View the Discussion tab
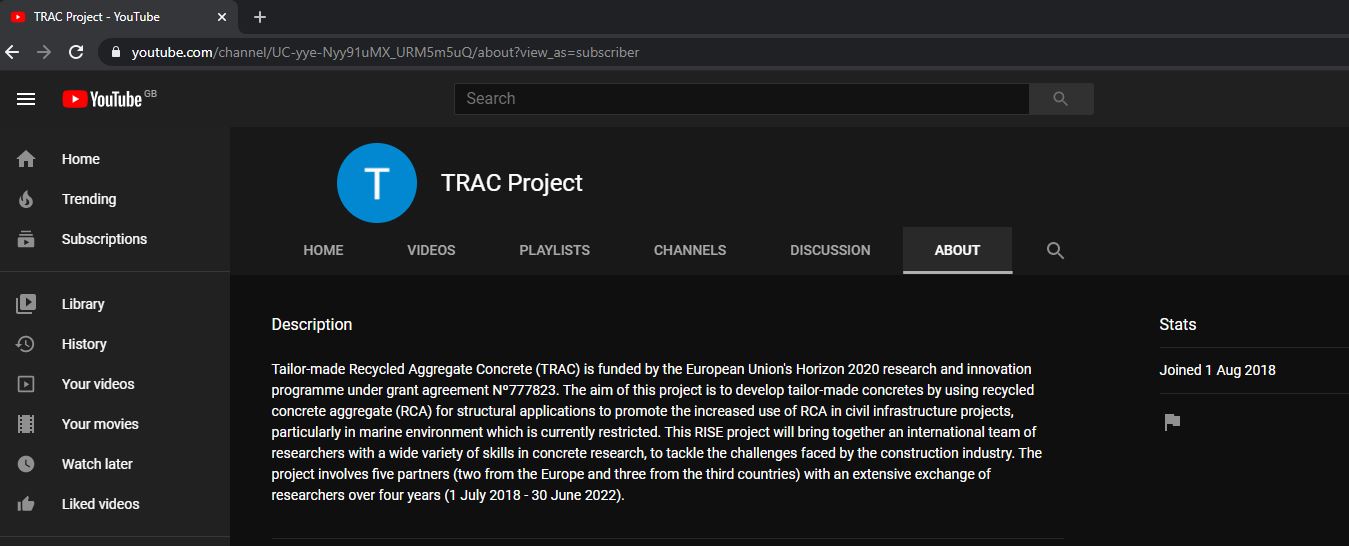This screenshot has width=1349, height=546. tap(829, 251)
